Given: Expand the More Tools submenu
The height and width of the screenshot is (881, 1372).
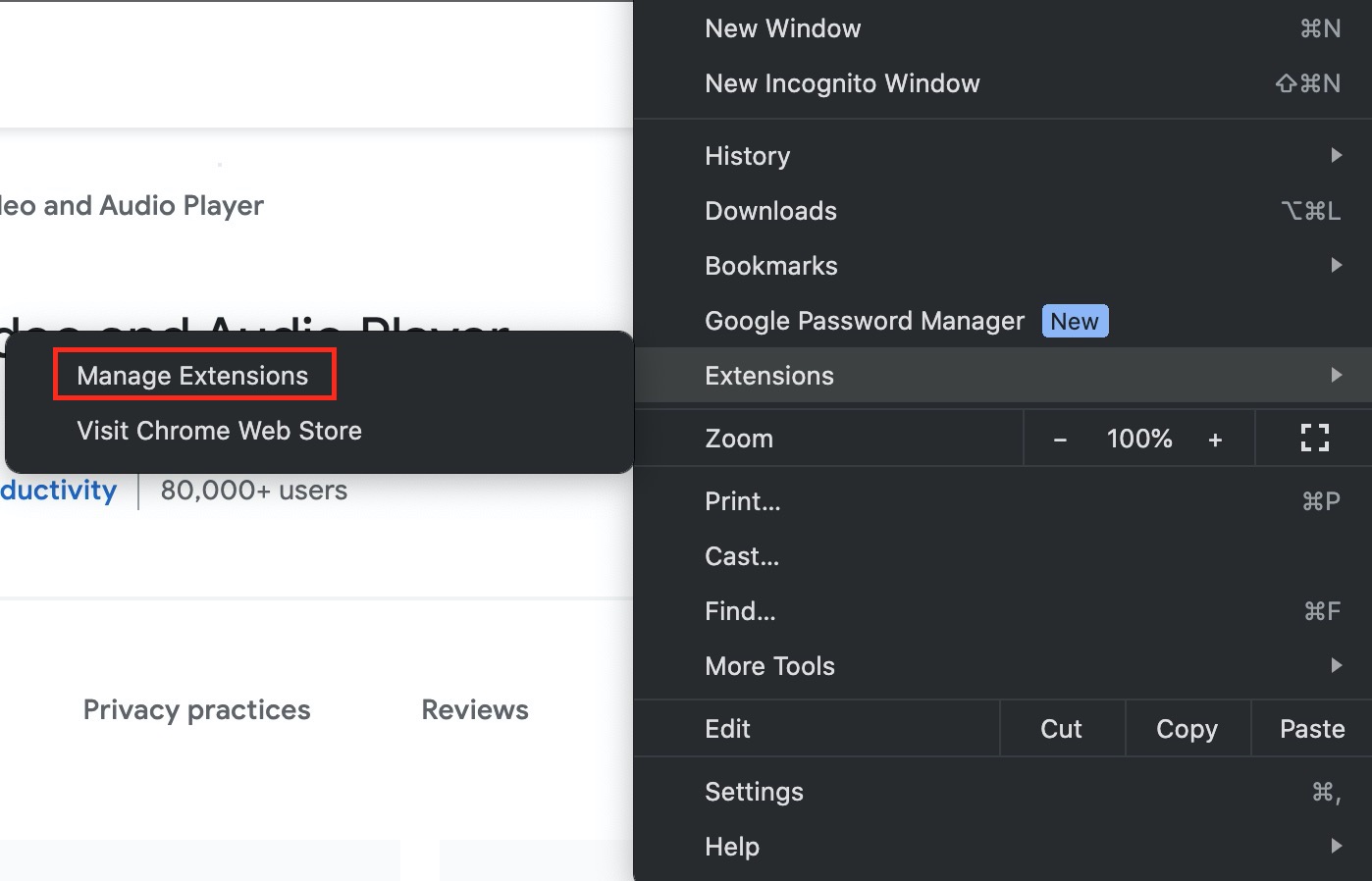Looking at the screenshot, I should tap(1003, 666).
